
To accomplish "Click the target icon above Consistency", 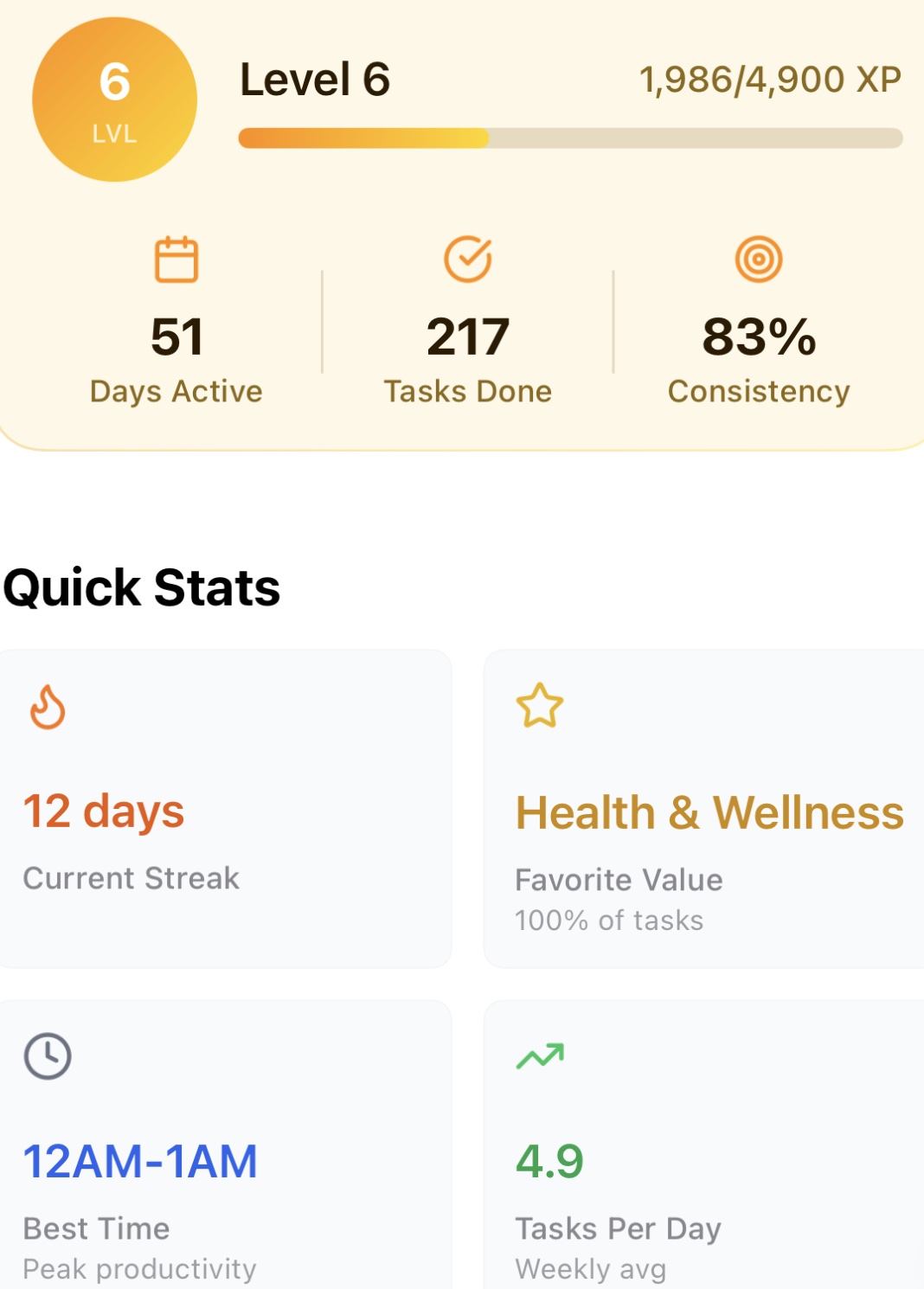I will click(759, 260).
